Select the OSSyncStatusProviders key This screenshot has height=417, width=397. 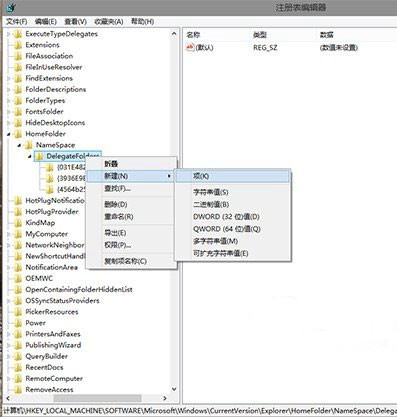coord(62,301)
